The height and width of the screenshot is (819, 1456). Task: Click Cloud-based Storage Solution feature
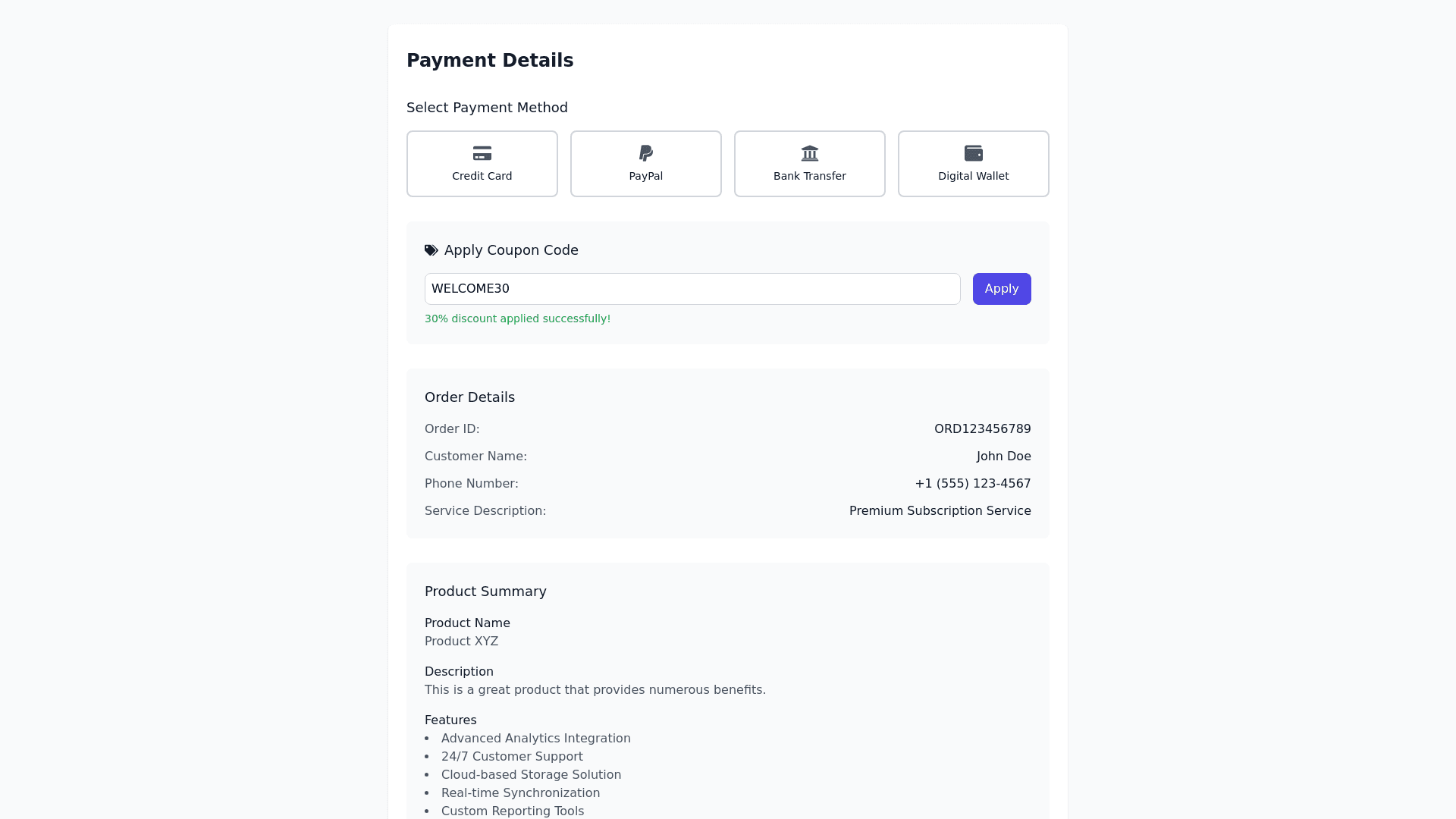tap(531, 775)
